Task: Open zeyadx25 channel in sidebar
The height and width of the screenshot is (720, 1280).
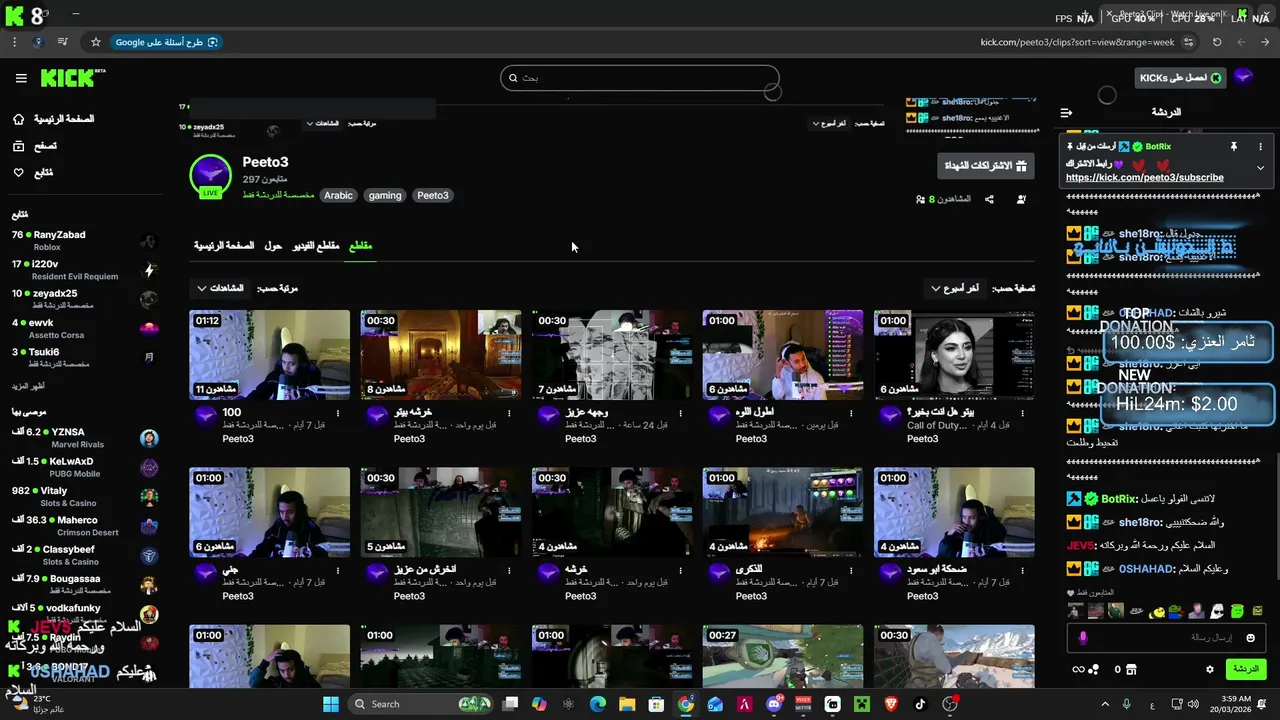Action: click(x=85, y=299)
